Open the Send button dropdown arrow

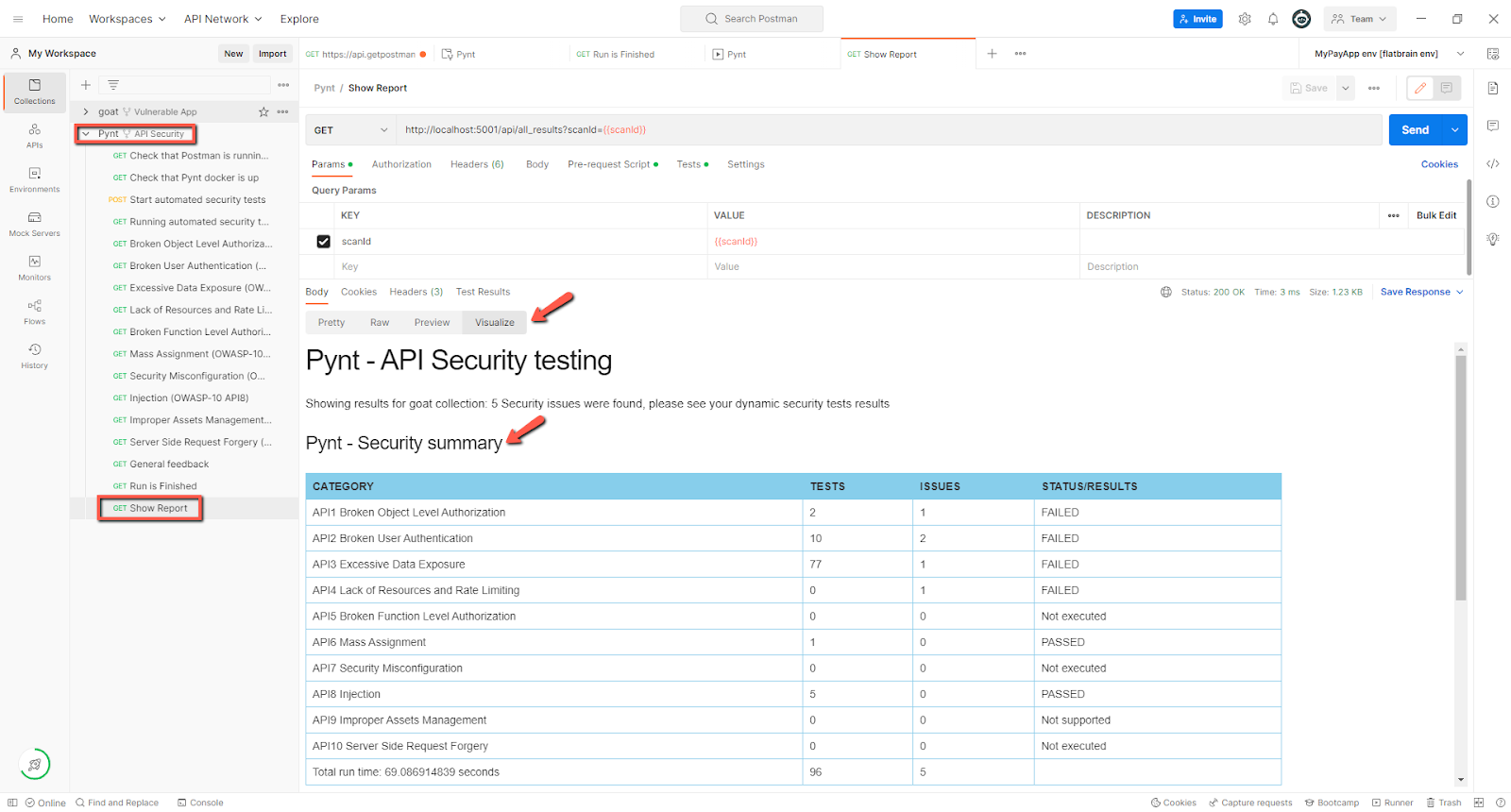(1454, 130)
